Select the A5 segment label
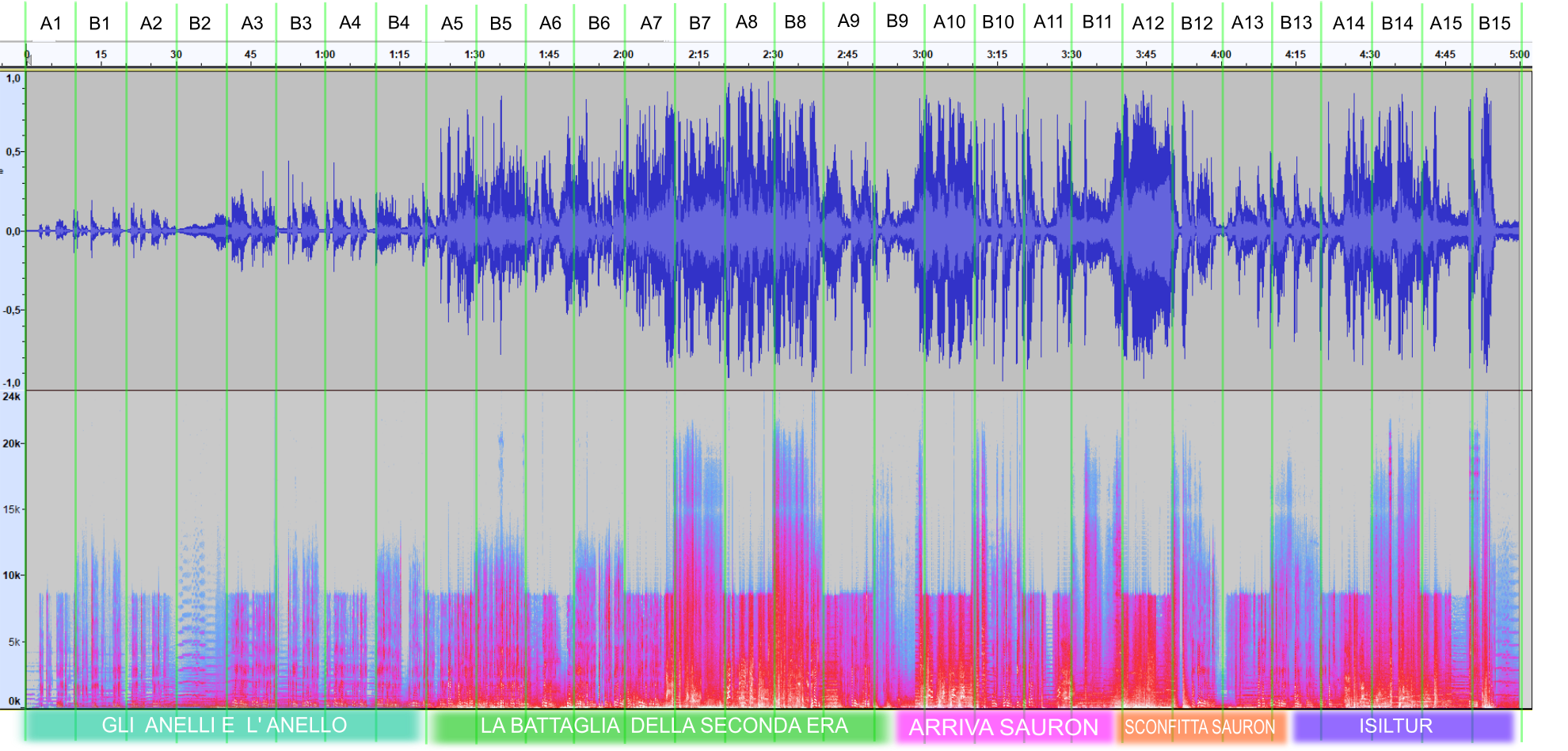The height and width of the screenshot is (751, 1568). (x=452, y=24)
